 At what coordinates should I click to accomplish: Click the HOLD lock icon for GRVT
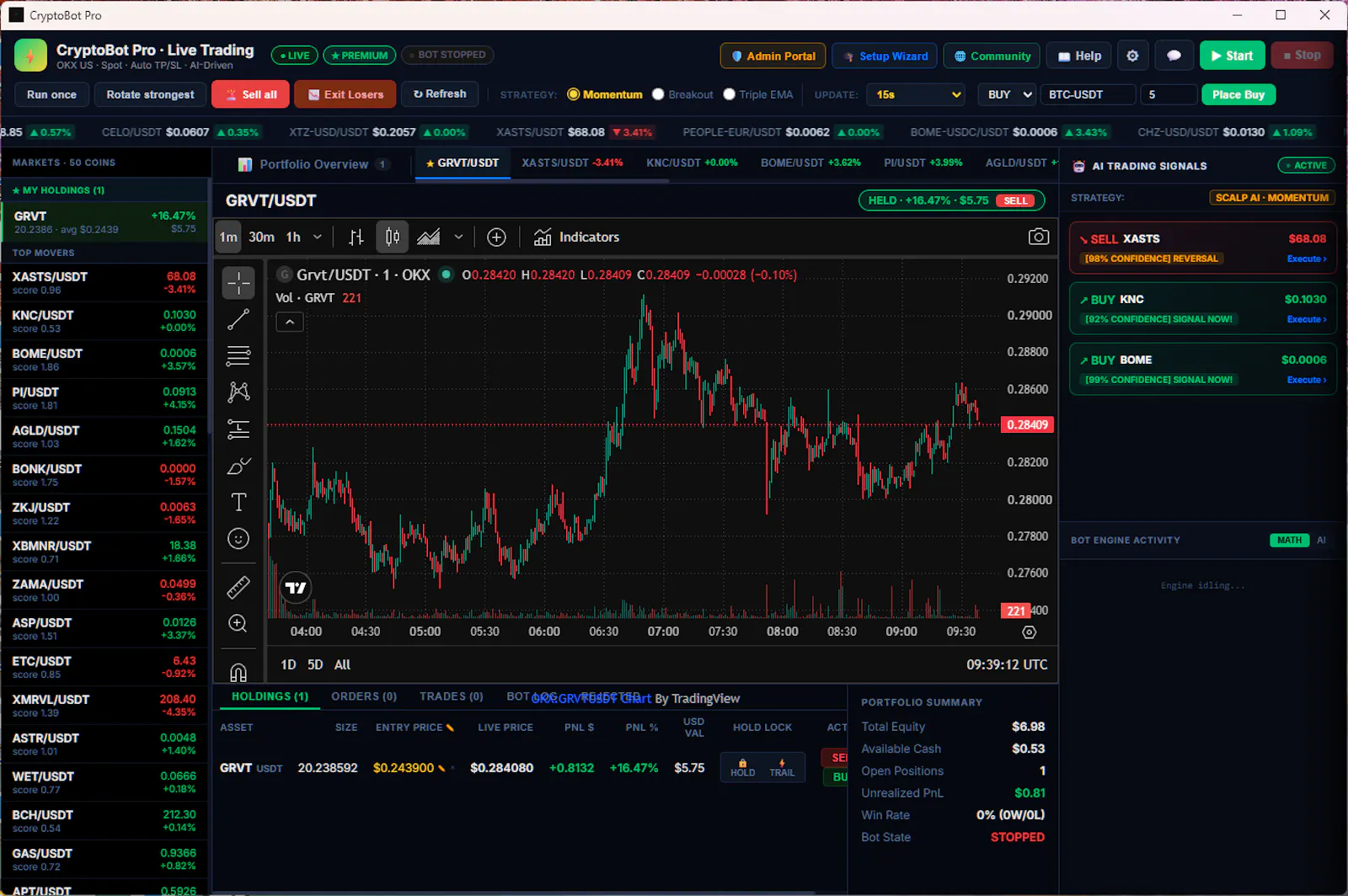coord(742,767)
